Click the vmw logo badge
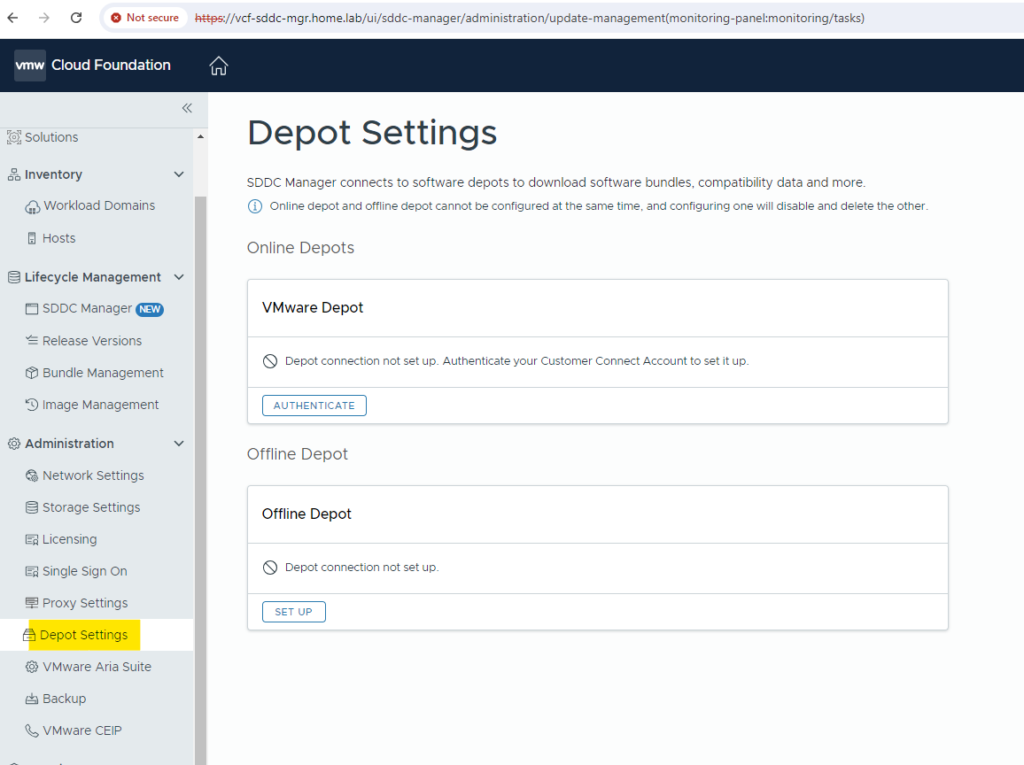The width and height of the screenshot is (1024, 765). (30, 65)
